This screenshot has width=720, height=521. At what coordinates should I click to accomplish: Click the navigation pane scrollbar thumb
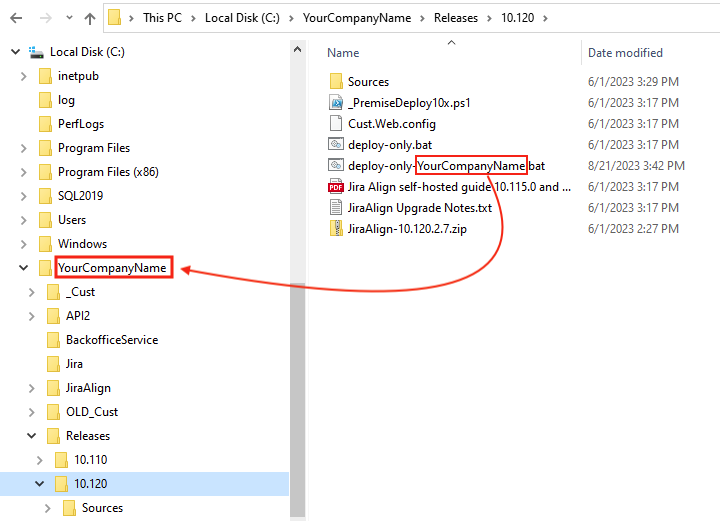pos(298,399)
